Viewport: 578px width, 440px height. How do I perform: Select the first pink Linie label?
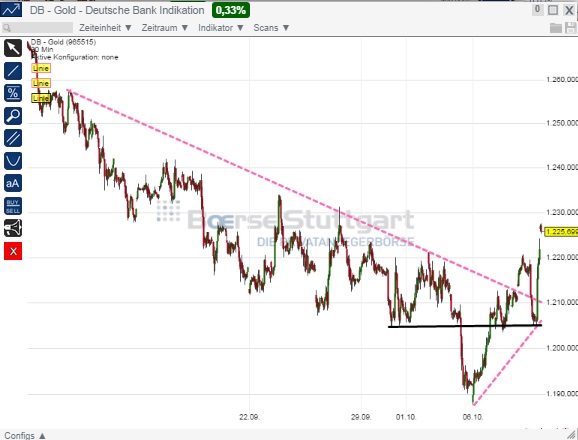point(41,68)
